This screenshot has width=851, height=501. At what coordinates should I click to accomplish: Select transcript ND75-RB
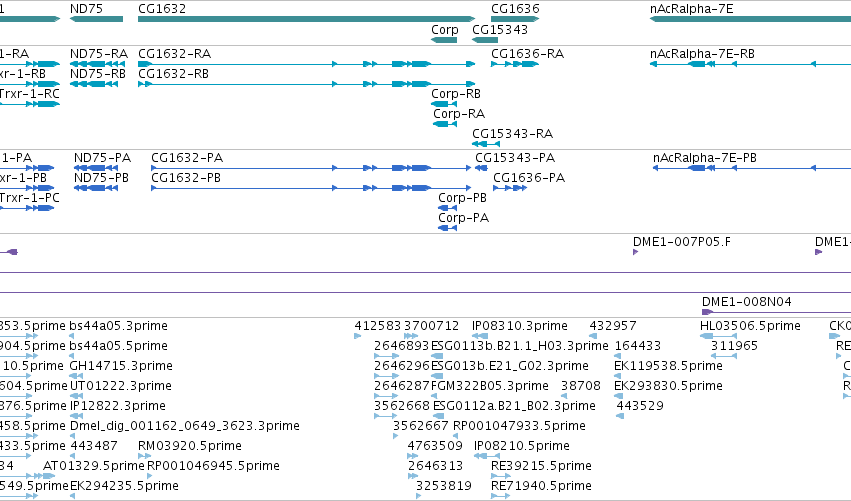point(98,74)
